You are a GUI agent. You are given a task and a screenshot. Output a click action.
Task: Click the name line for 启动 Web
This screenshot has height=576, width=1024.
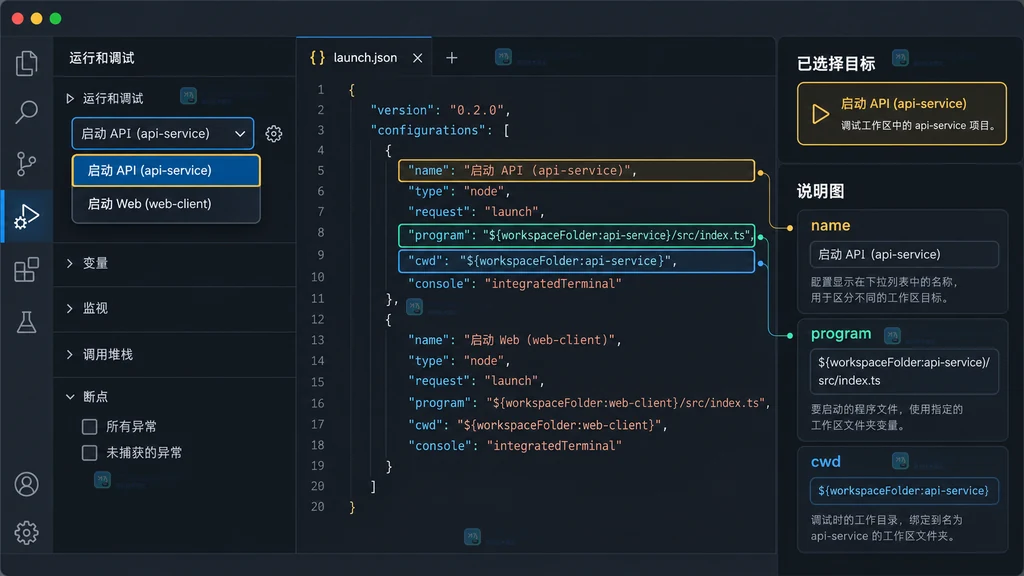(515, 340)
